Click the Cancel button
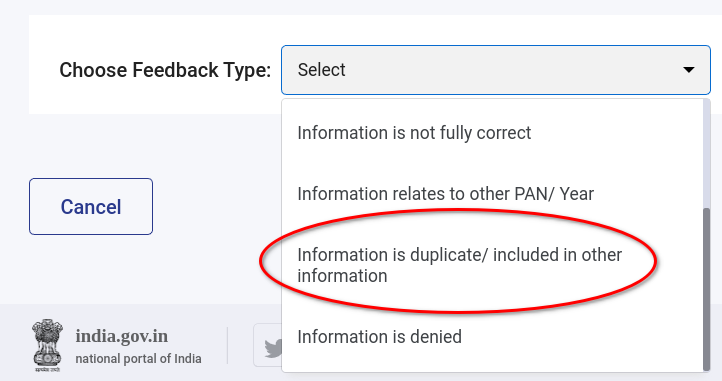 pos(91,206)
